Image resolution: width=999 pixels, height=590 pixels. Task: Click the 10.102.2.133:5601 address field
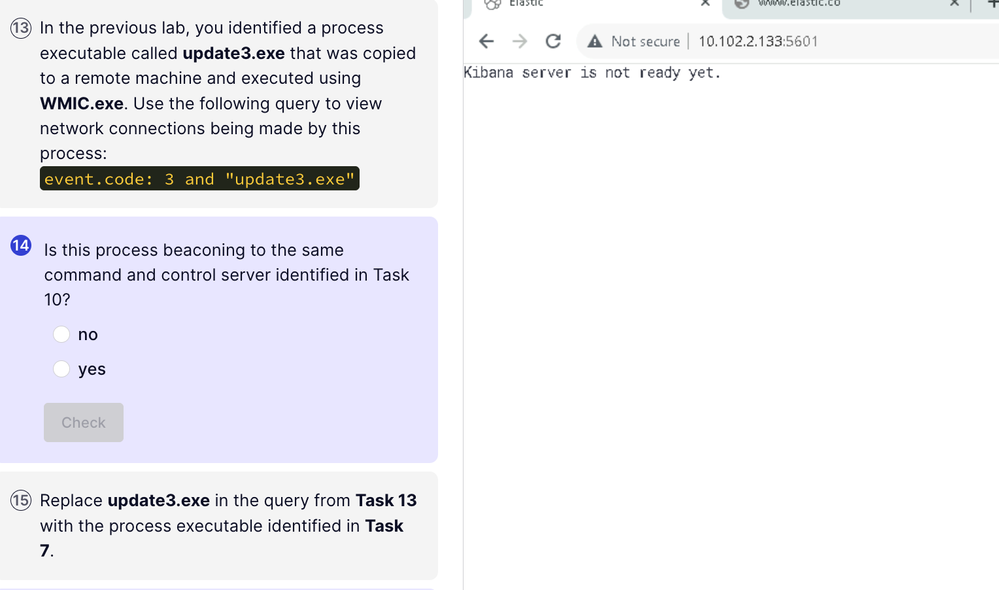[x=758, y=41]
